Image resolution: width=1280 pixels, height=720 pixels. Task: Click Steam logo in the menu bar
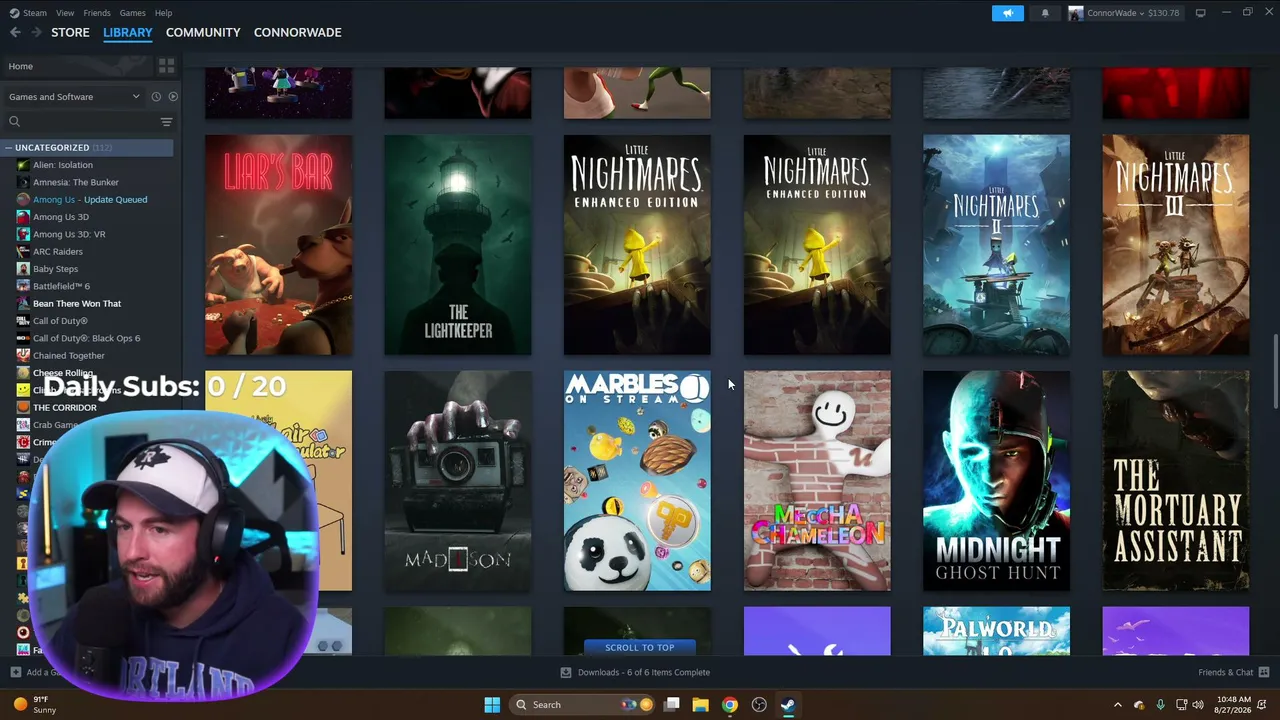tap(14, 13)
